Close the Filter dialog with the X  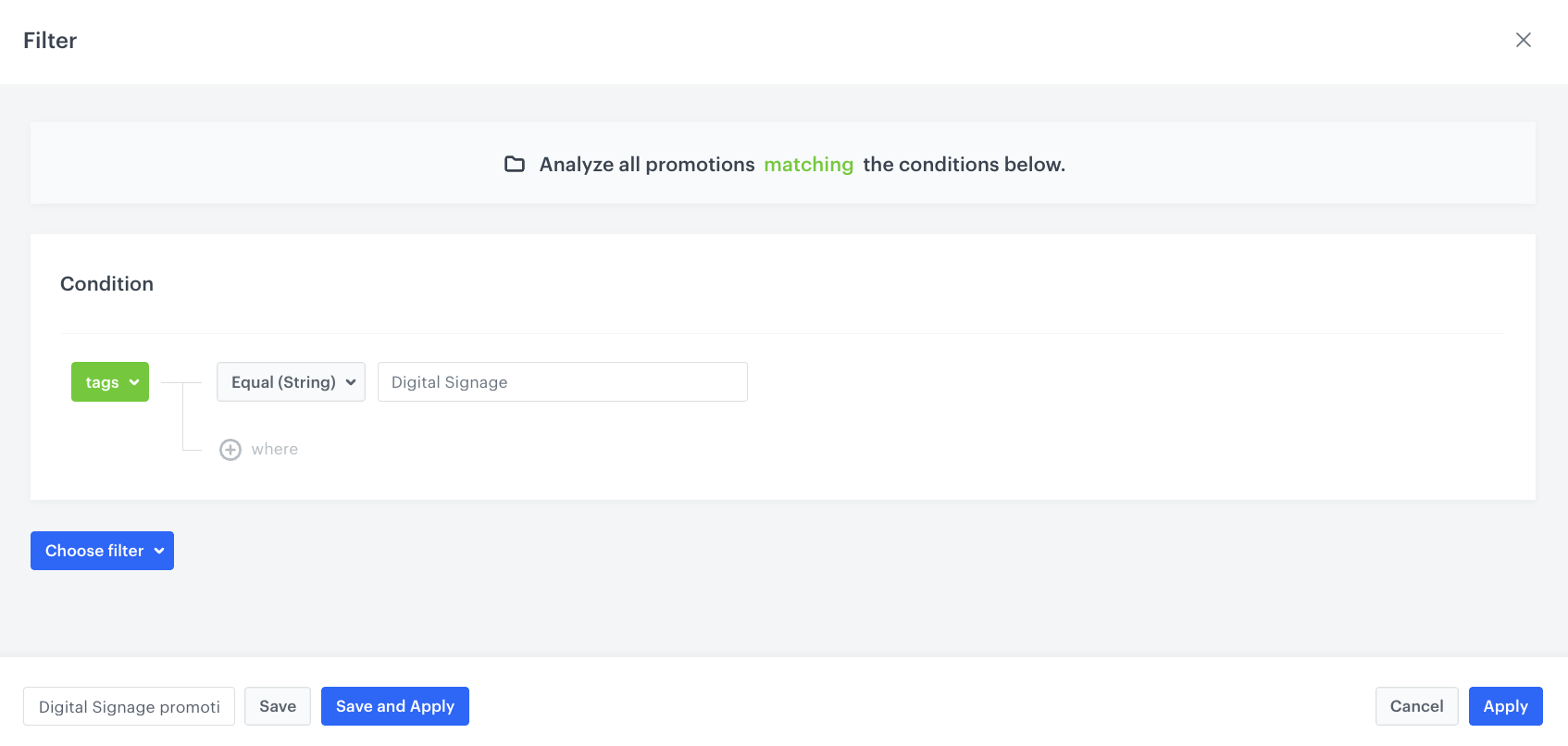click(1523, 40)
